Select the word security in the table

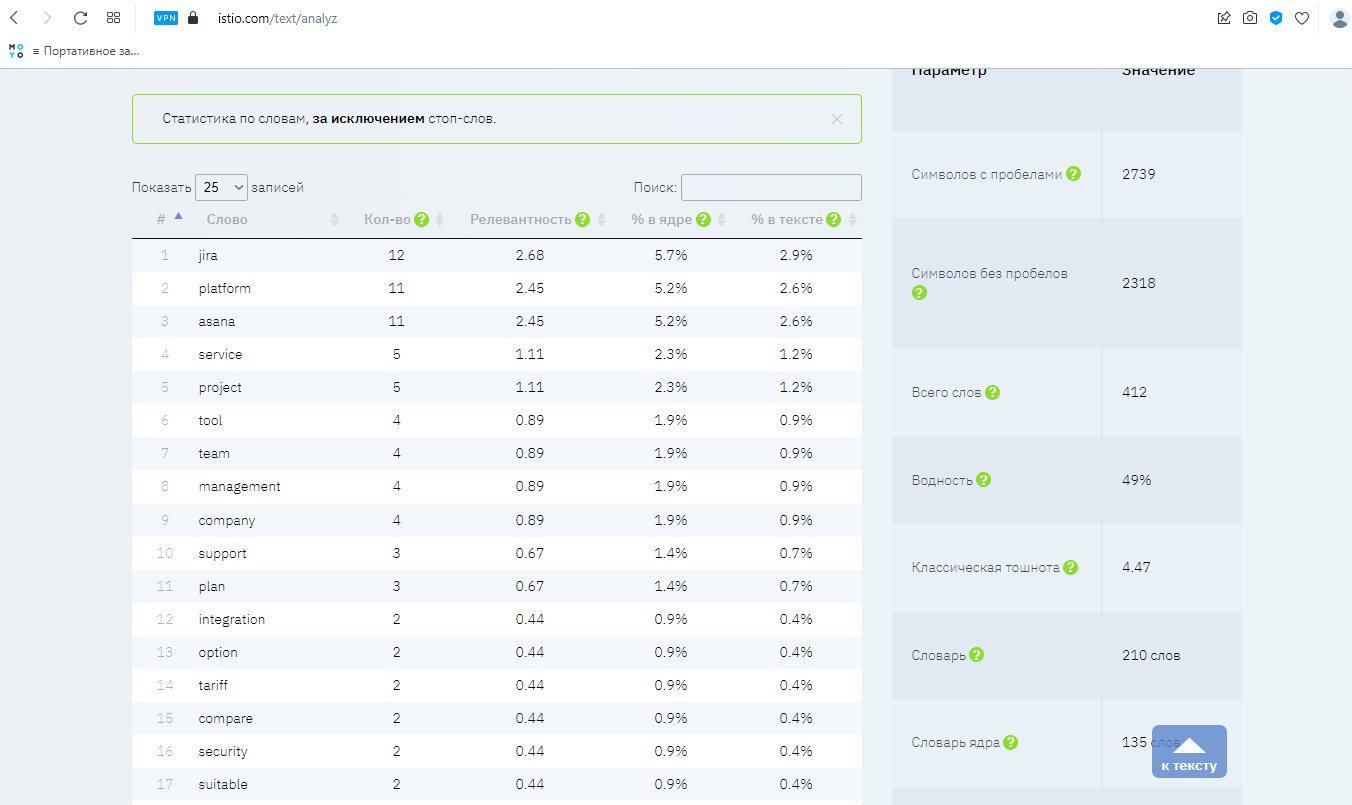coord(223,751)
